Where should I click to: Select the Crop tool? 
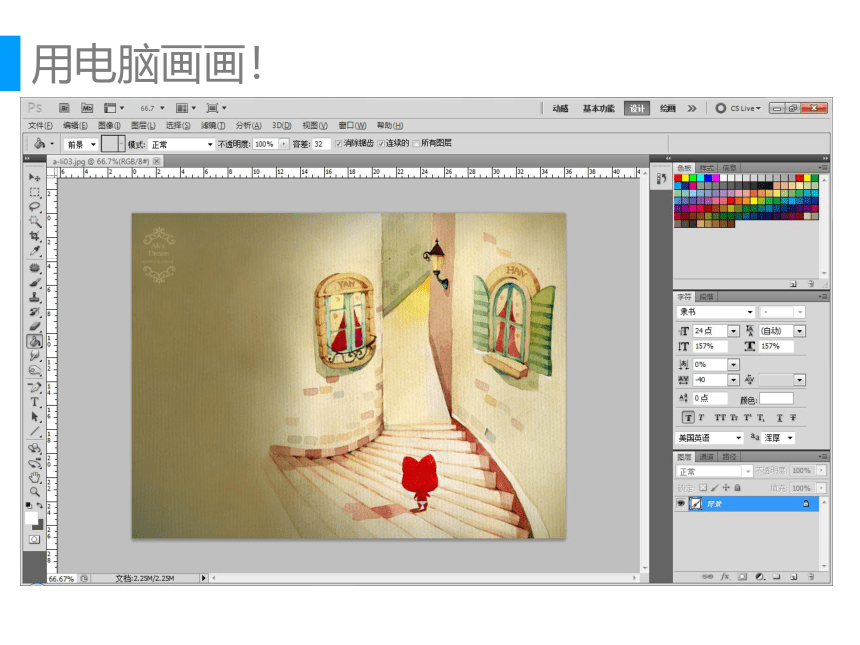(x=35, y=236)
